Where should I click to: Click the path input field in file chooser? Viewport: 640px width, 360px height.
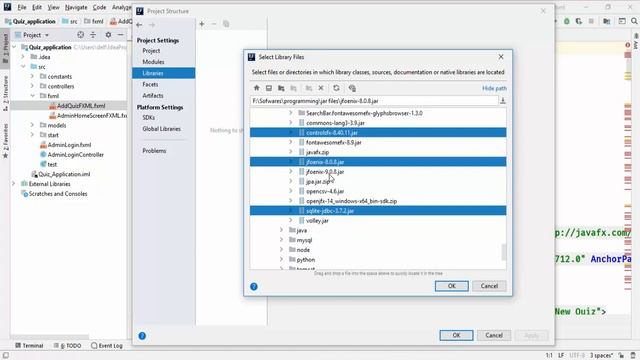pyautogui.click(x=374, y=101)
